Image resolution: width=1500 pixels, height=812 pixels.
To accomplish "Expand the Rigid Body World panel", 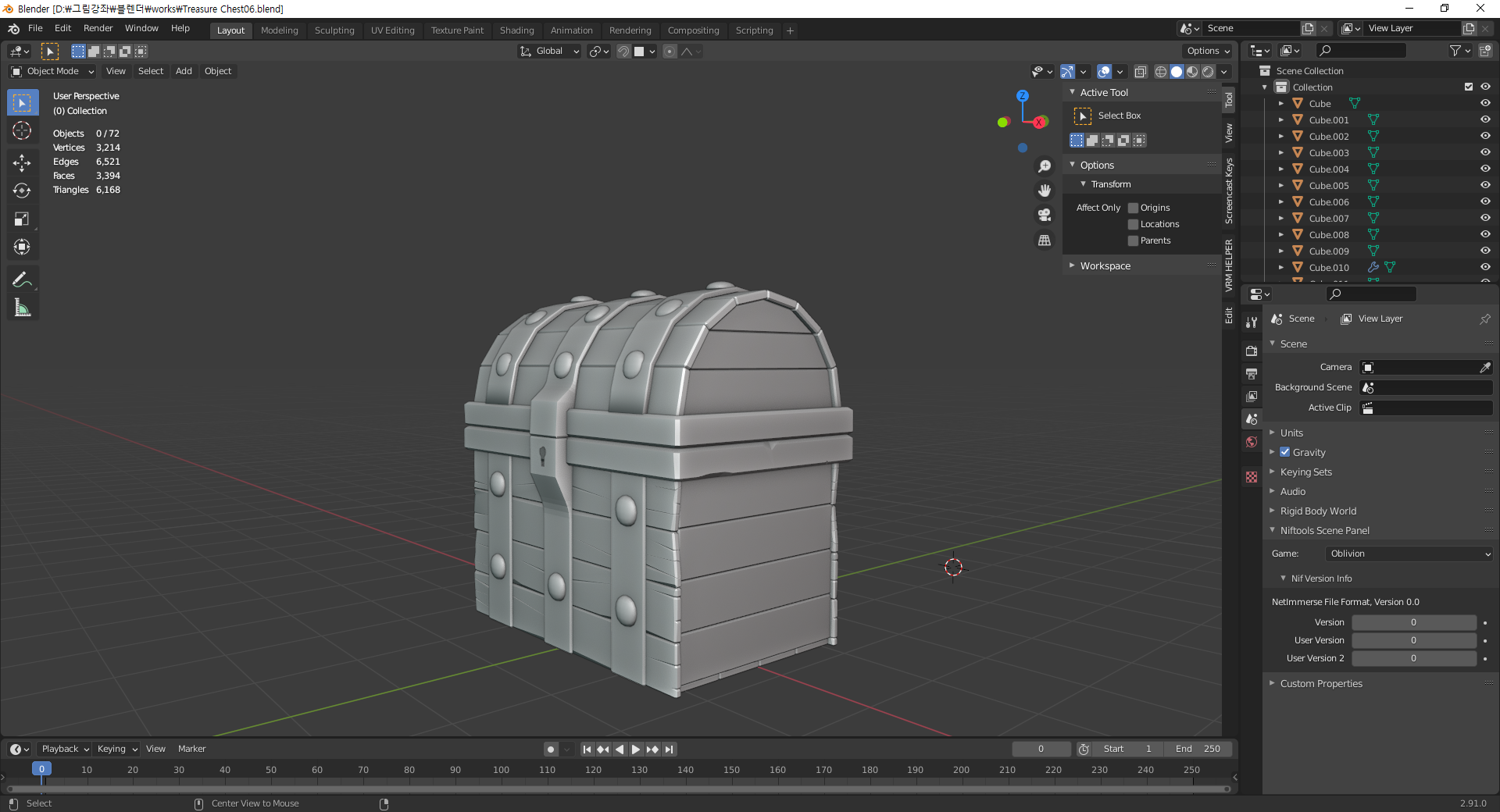I will point(1318,511).
